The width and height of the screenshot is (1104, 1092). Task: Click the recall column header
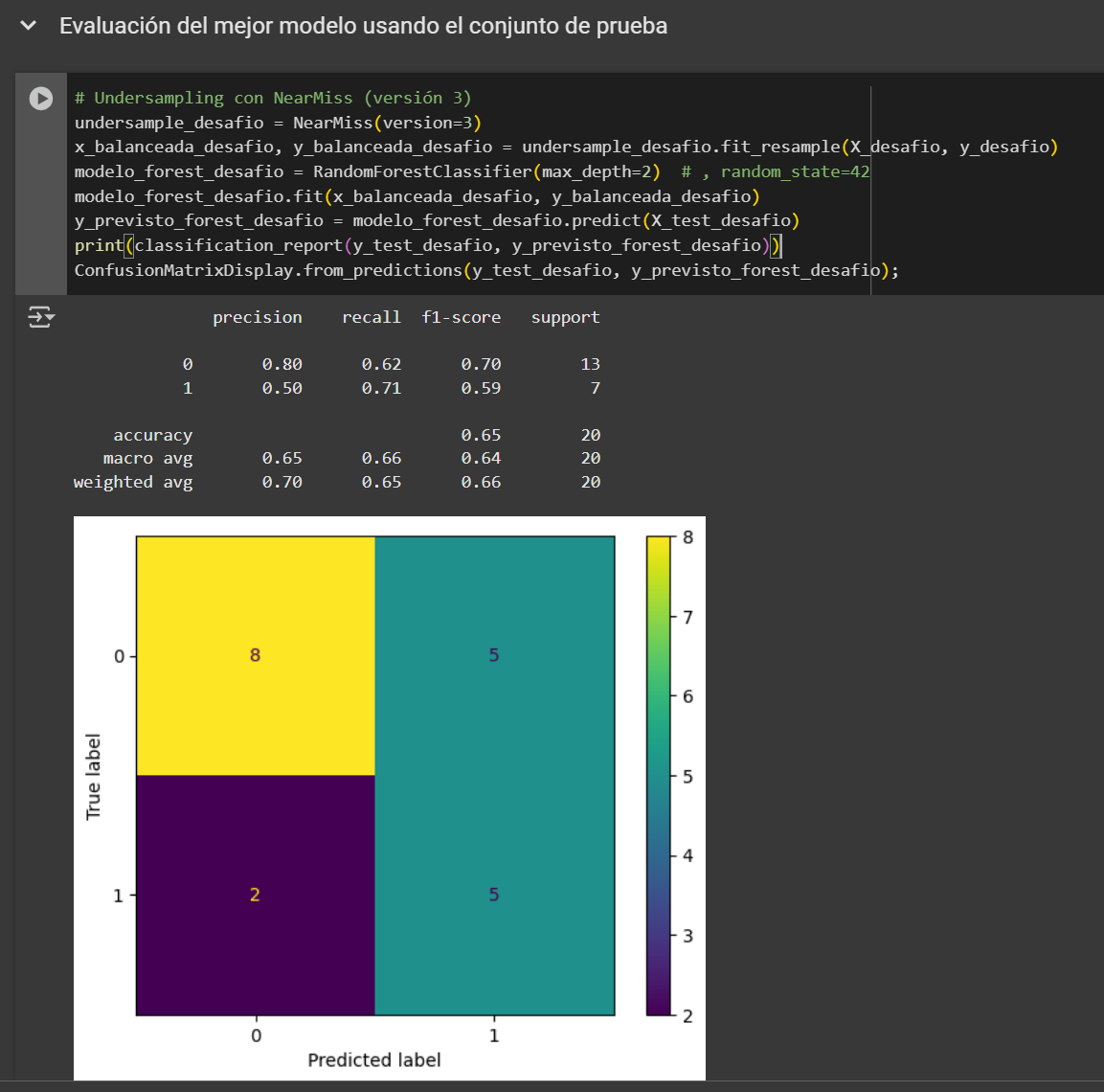(372, 318)
